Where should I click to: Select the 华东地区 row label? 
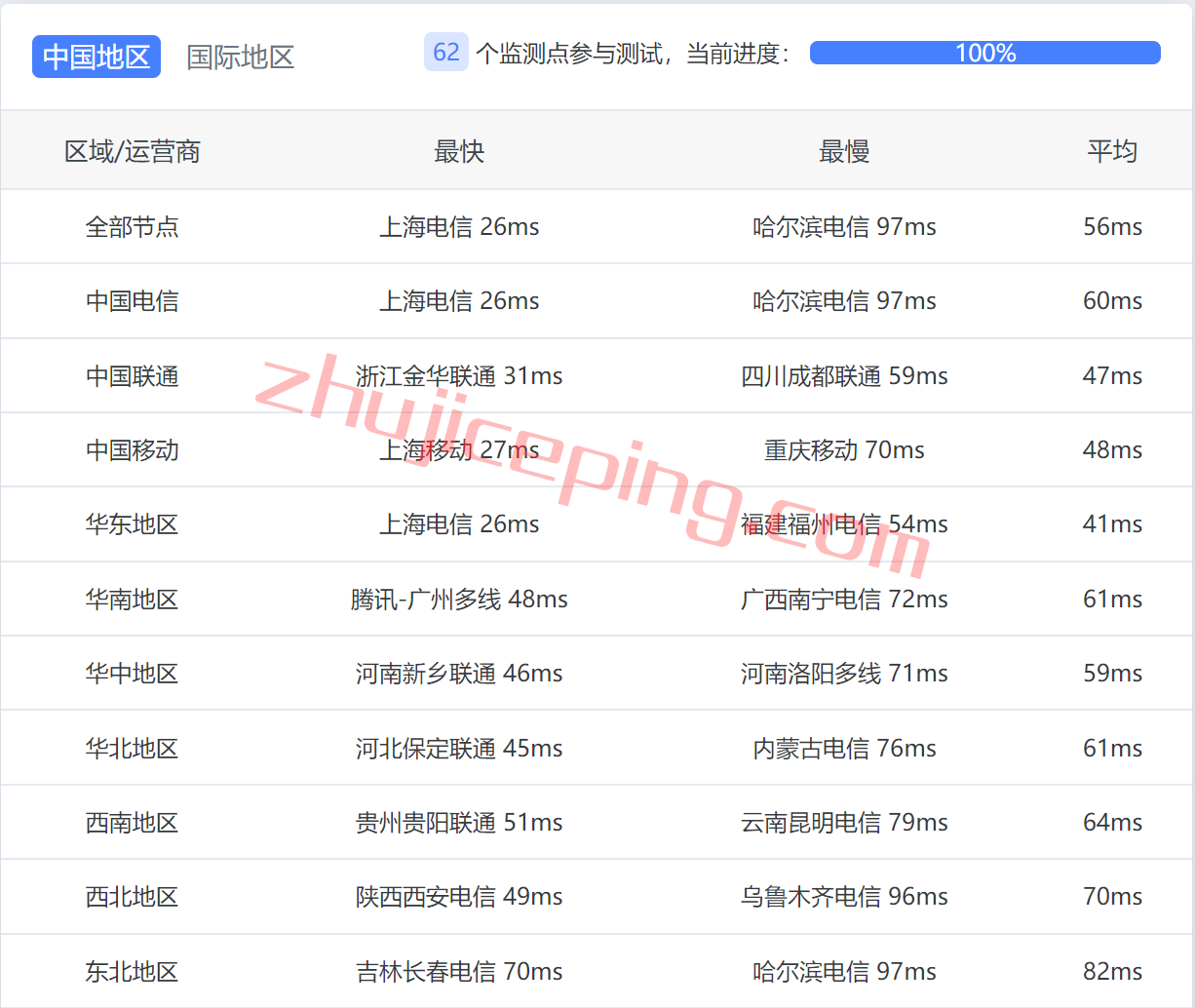tap(133, 524)
